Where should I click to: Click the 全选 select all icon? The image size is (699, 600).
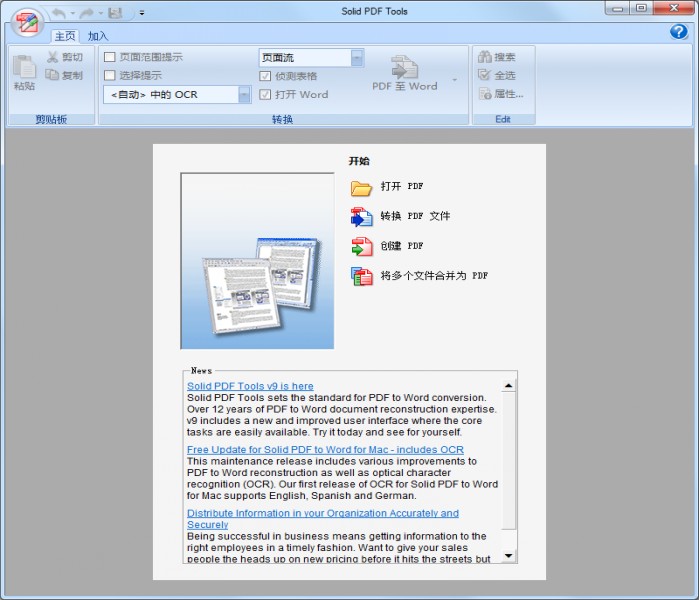[x=485, y=75]
